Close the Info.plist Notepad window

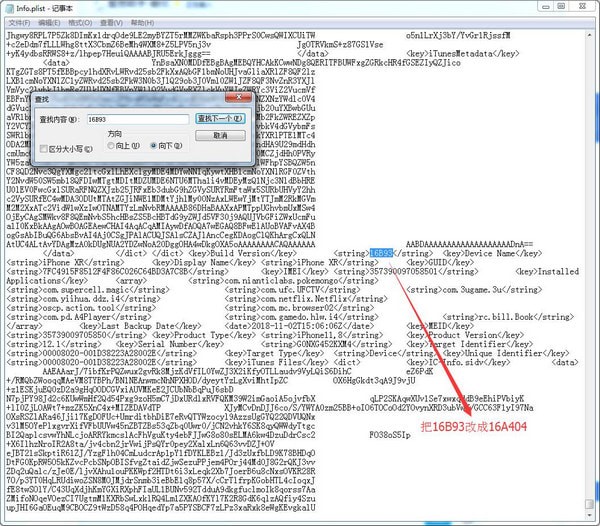point(586,7)
